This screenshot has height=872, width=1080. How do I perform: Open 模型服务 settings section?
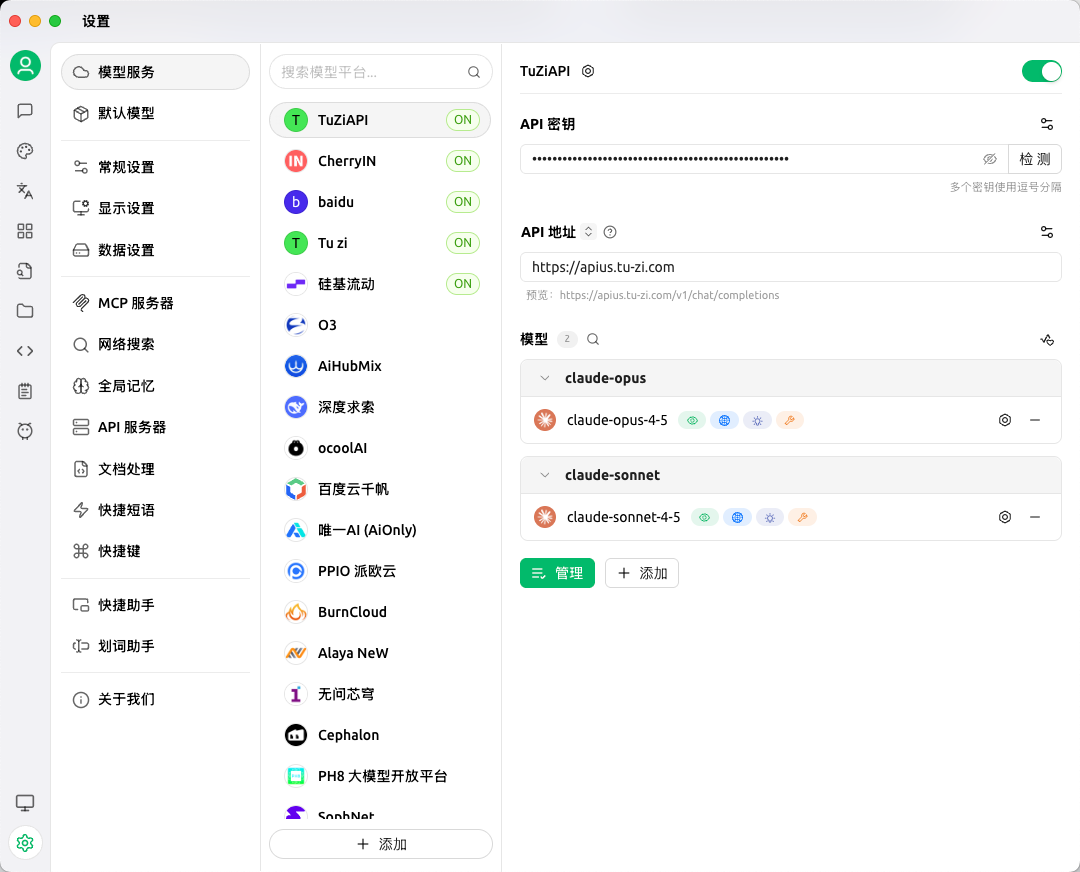[155, 72]
